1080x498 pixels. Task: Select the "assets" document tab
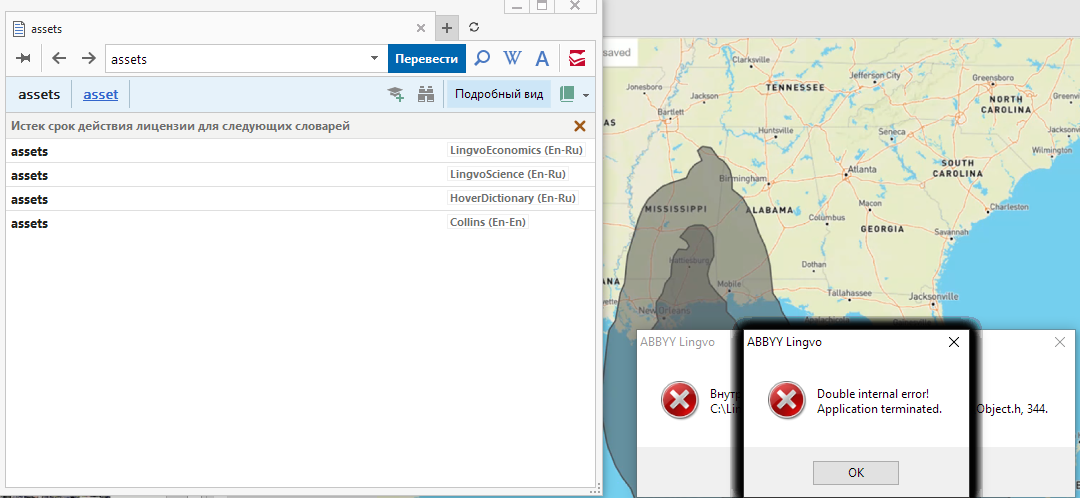click(219, 28)
